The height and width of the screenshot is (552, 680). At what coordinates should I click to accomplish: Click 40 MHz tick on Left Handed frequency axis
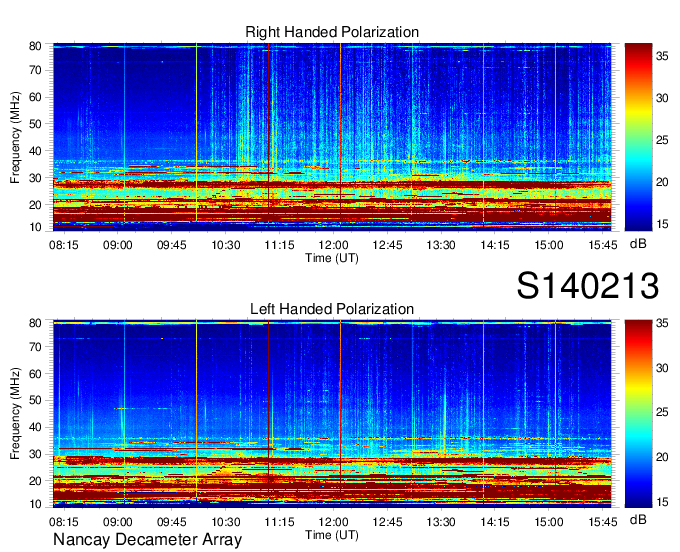[x=35, y=427]
